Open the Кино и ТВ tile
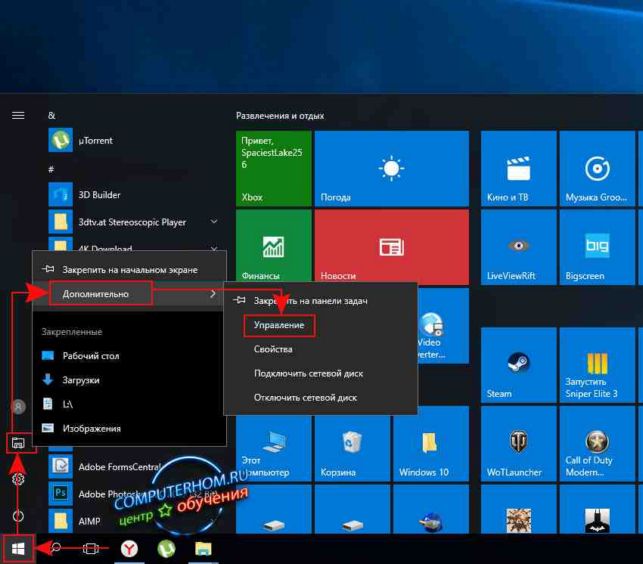The image size is (643, 564). (518, 168)
